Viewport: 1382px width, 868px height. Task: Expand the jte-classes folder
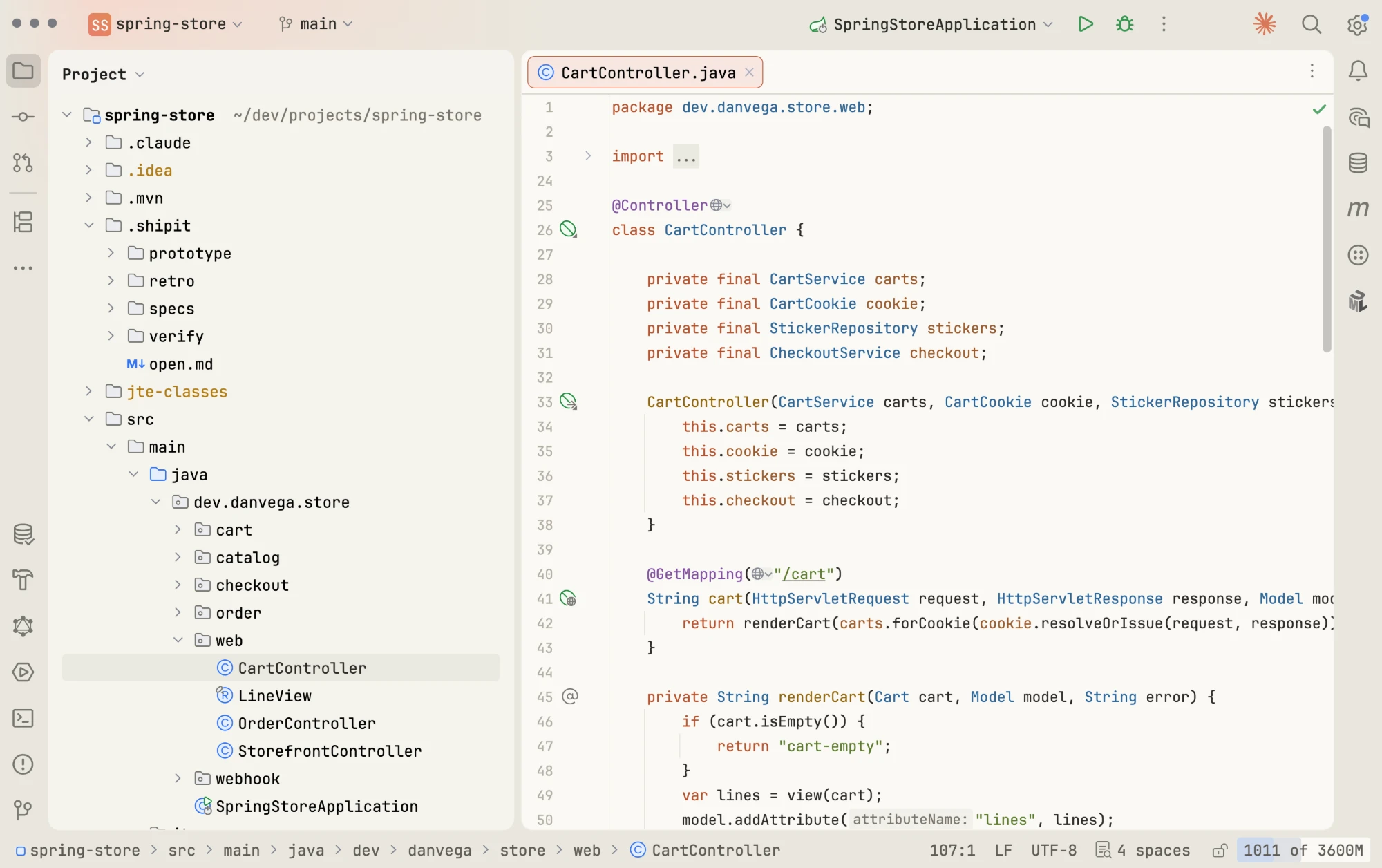pyautogui.click(x=88, y=391)
